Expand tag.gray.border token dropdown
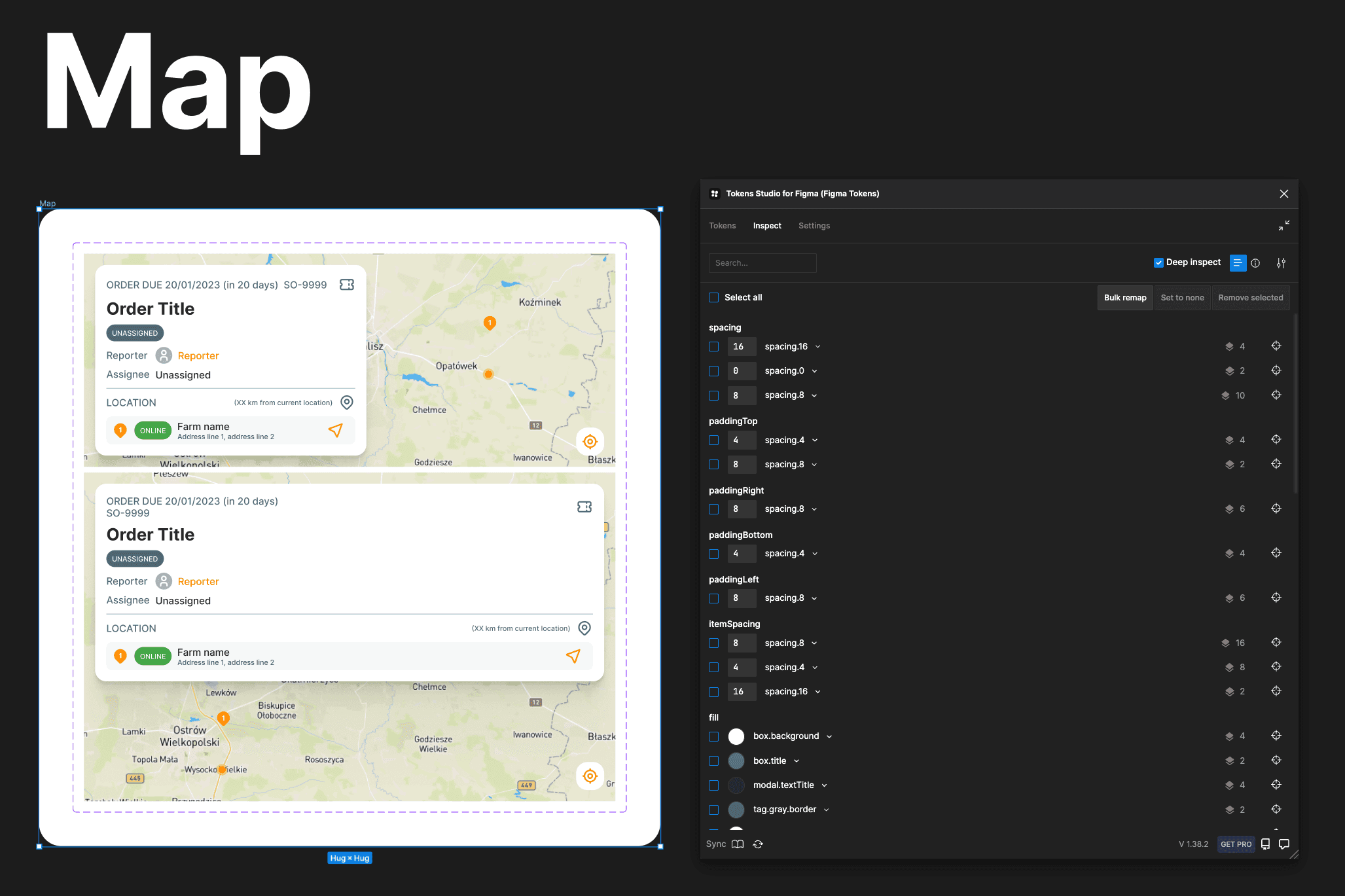This screenshot has width=1345, height=896. (x=826, y=810)
